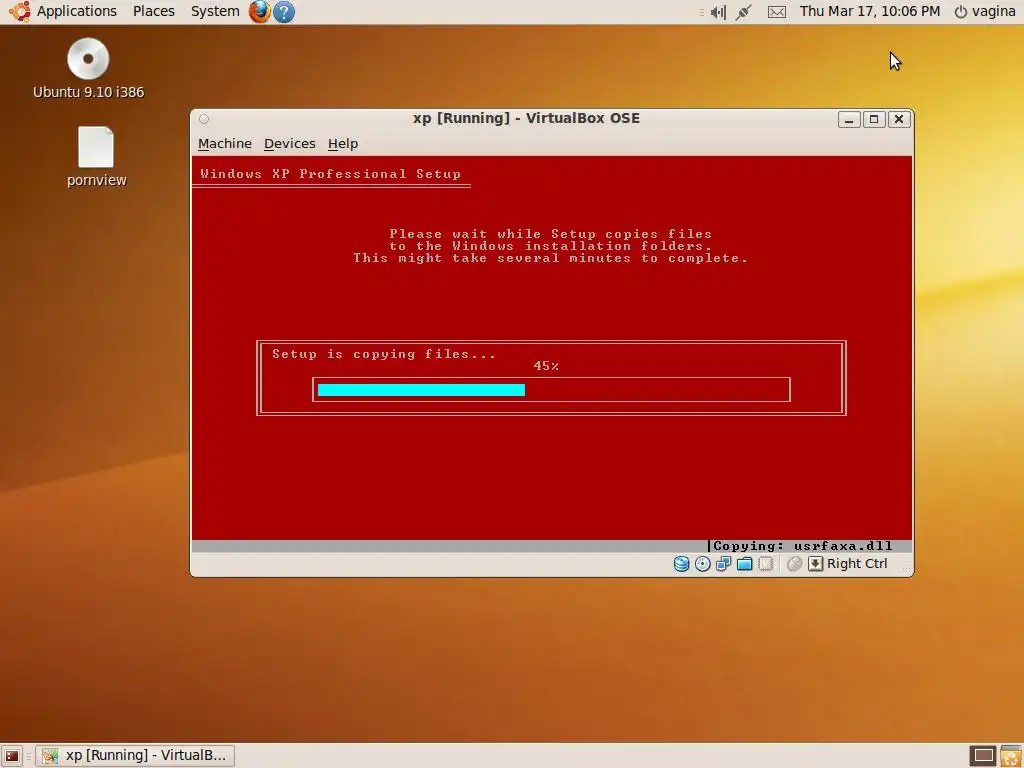Open the System menu in top panel

(215, 11)
